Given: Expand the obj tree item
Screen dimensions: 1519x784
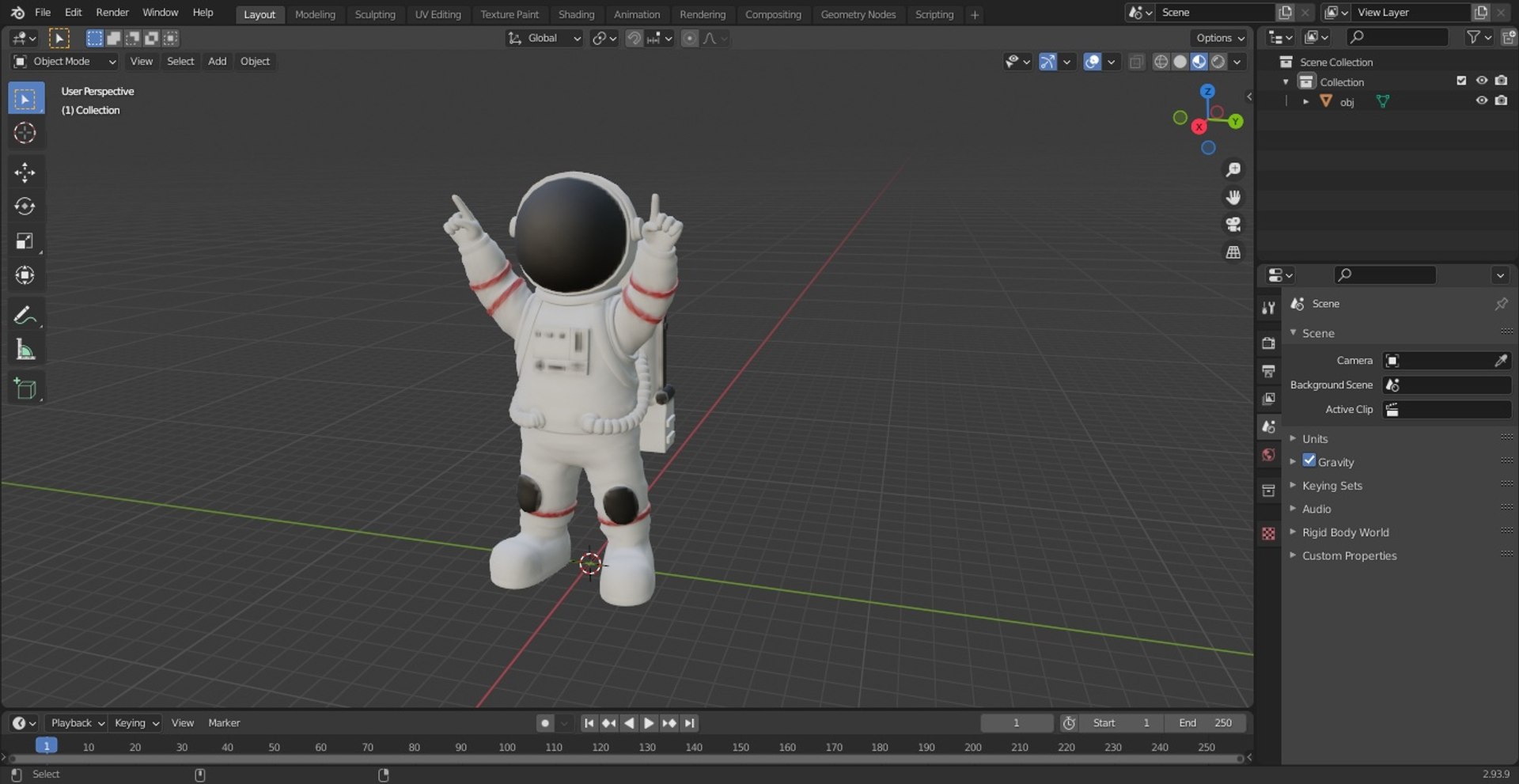Looking at the screenshot, I should 1305,102.
